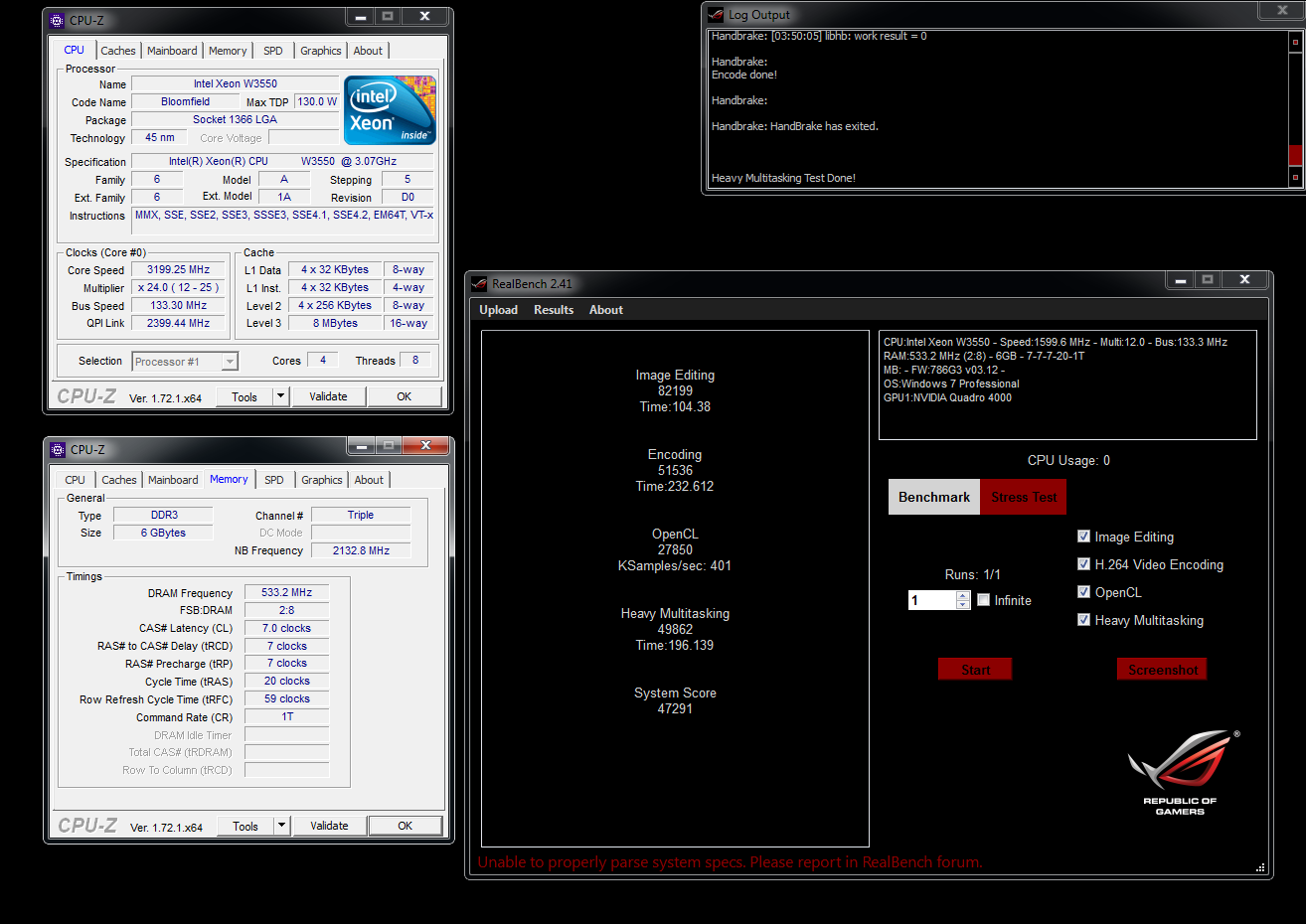The height and width of the screenshot is (924, 1306).
Task: Click the red Log Output scrollbar thumb
Action: [x=1295, y=155]
